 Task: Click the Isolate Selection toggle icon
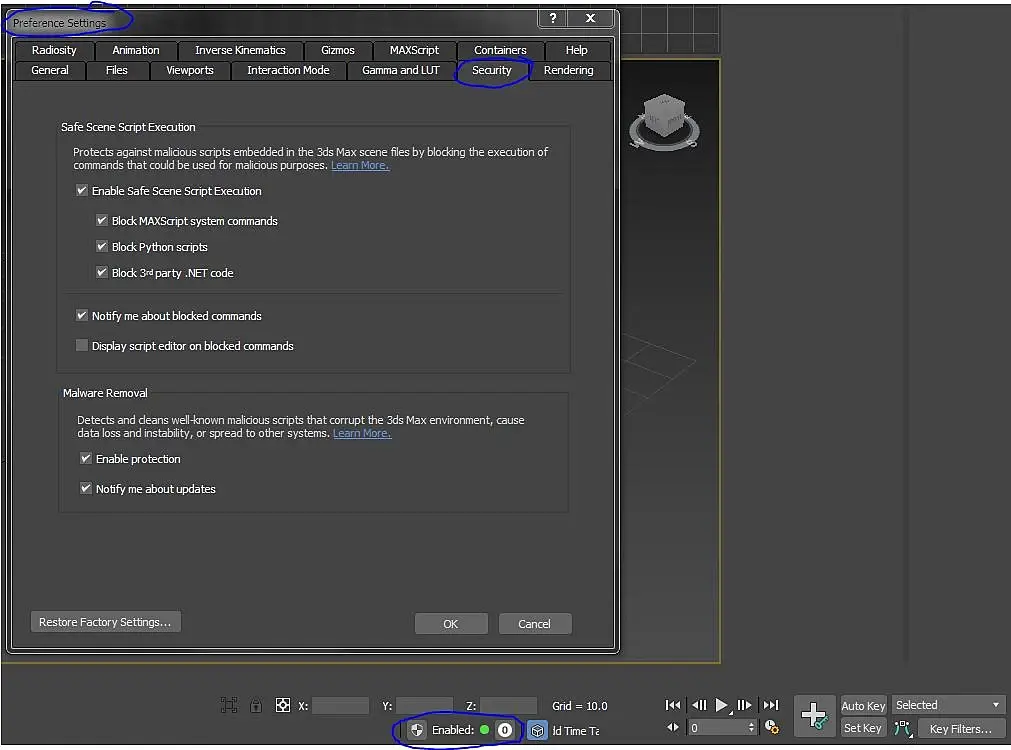pos(229,706)
